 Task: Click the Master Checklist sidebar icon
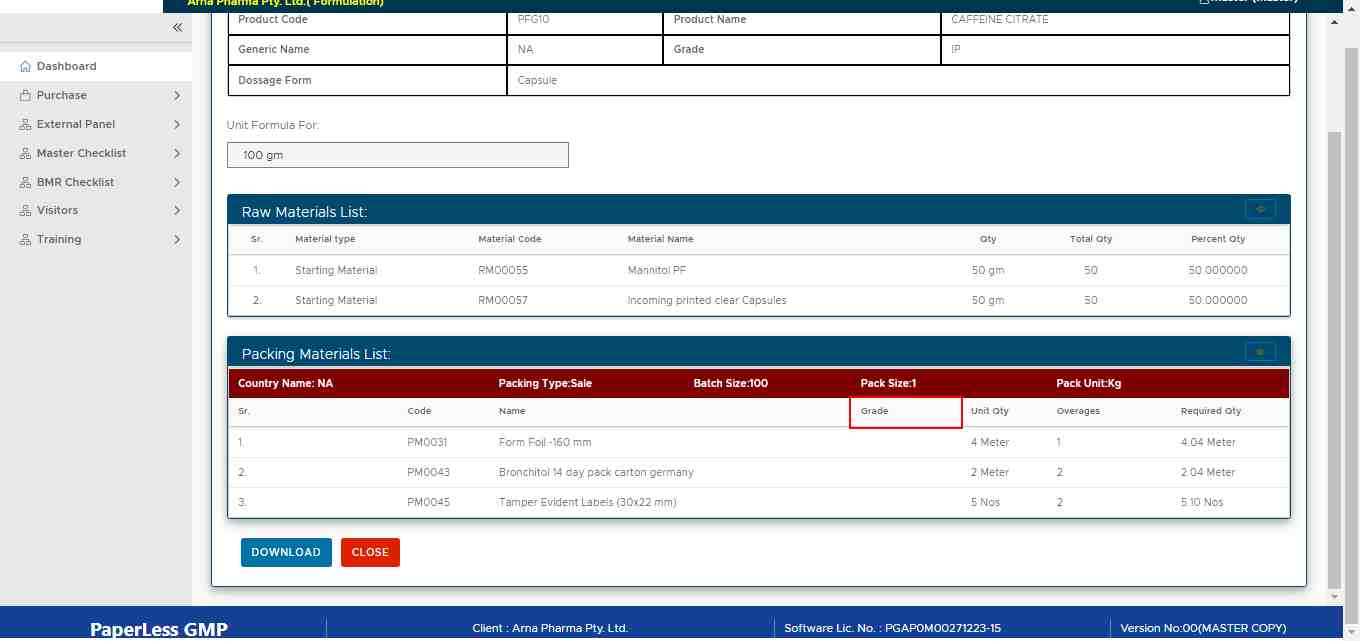point(26,154)
